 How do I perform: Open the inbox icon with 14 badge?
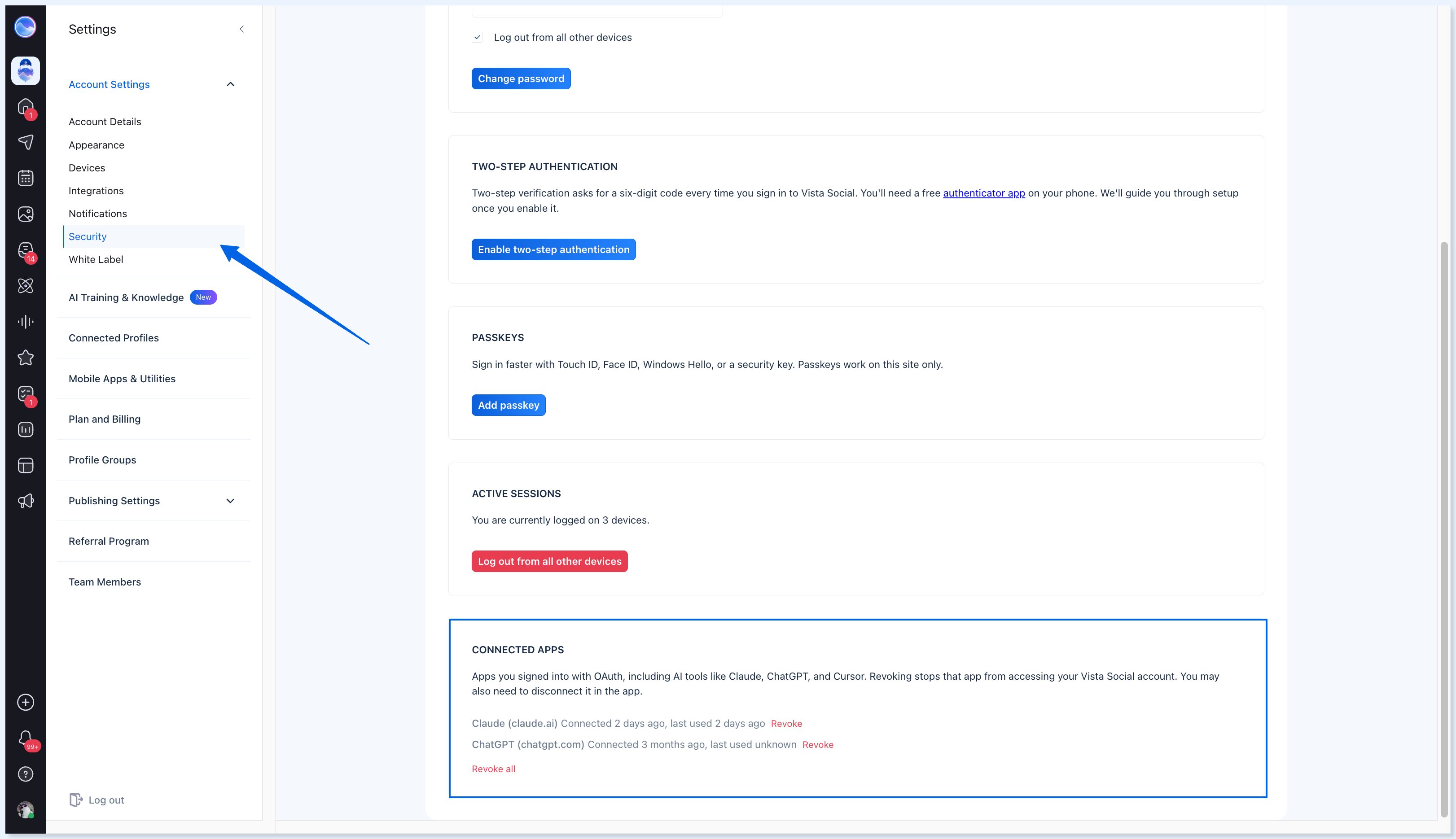tap(26, 251)
